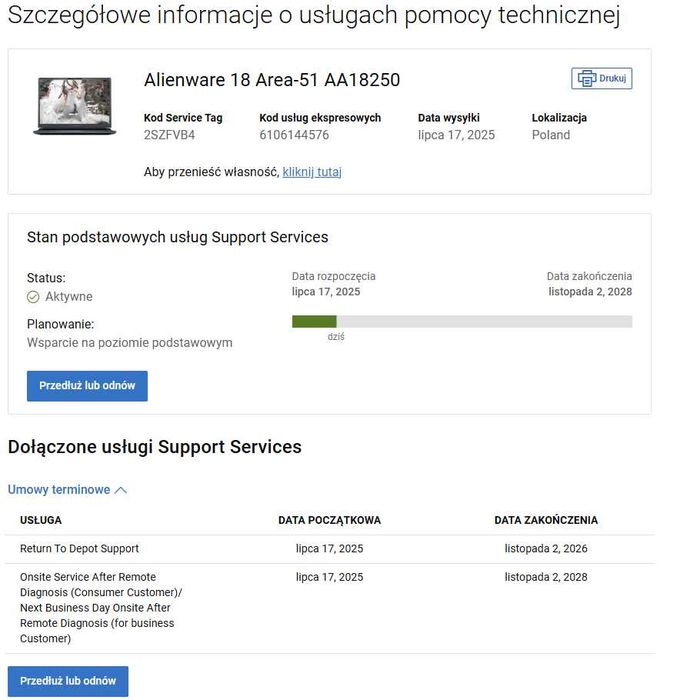Image resolution: width=680 pixels, height=700 pixels.
Task: Open the Alienware laptop product thumbnail
Action: tap(75, 105)
